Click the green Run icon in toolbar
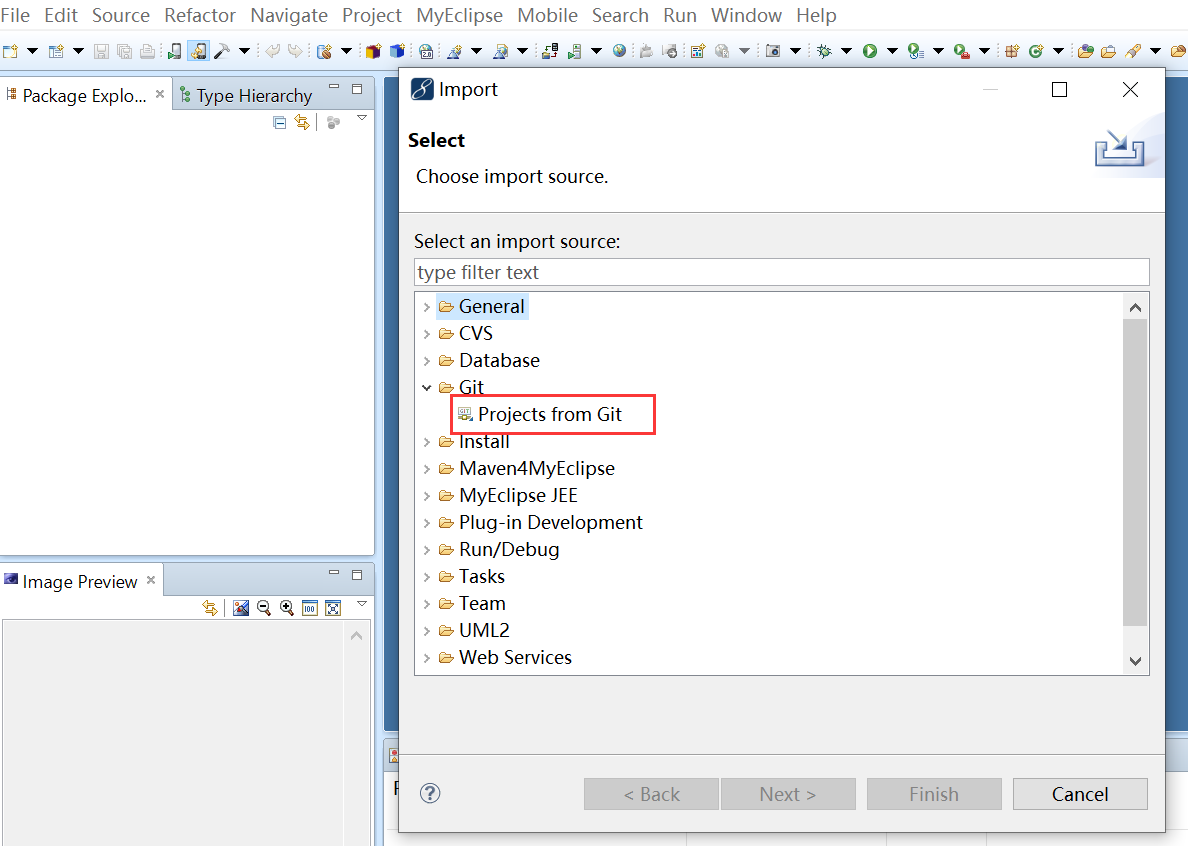Viewport: 1188px width, 846px height. (870, 51)
